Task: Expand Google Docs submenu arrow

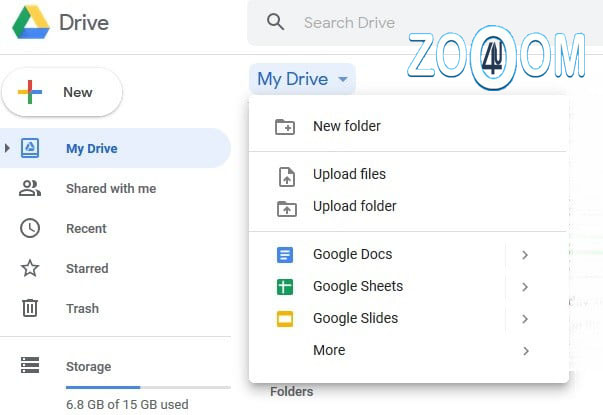Action: 525,255
